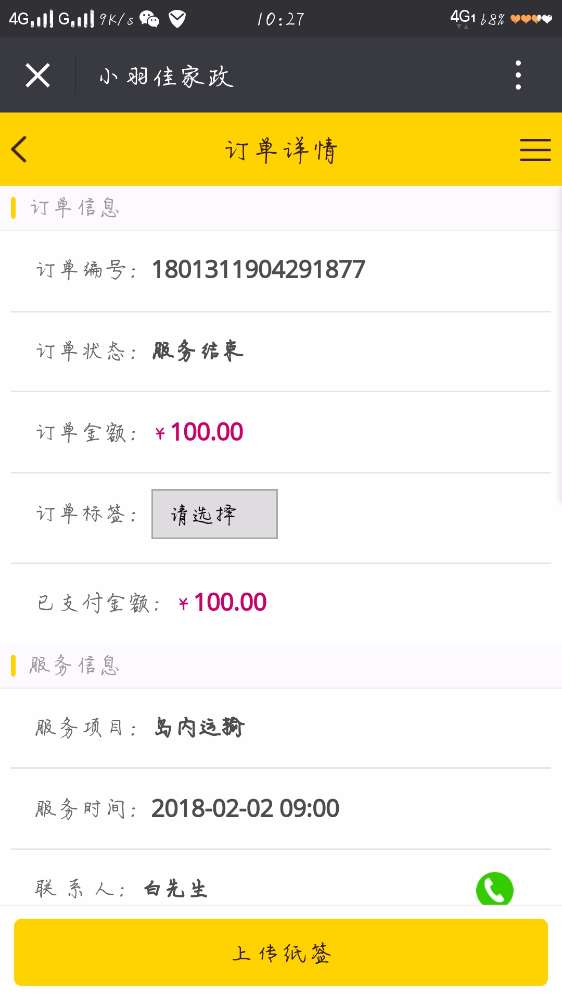Open the three-dot overflow menu
The height and width of the screenshot is (1000, 562).
(519, 75)
